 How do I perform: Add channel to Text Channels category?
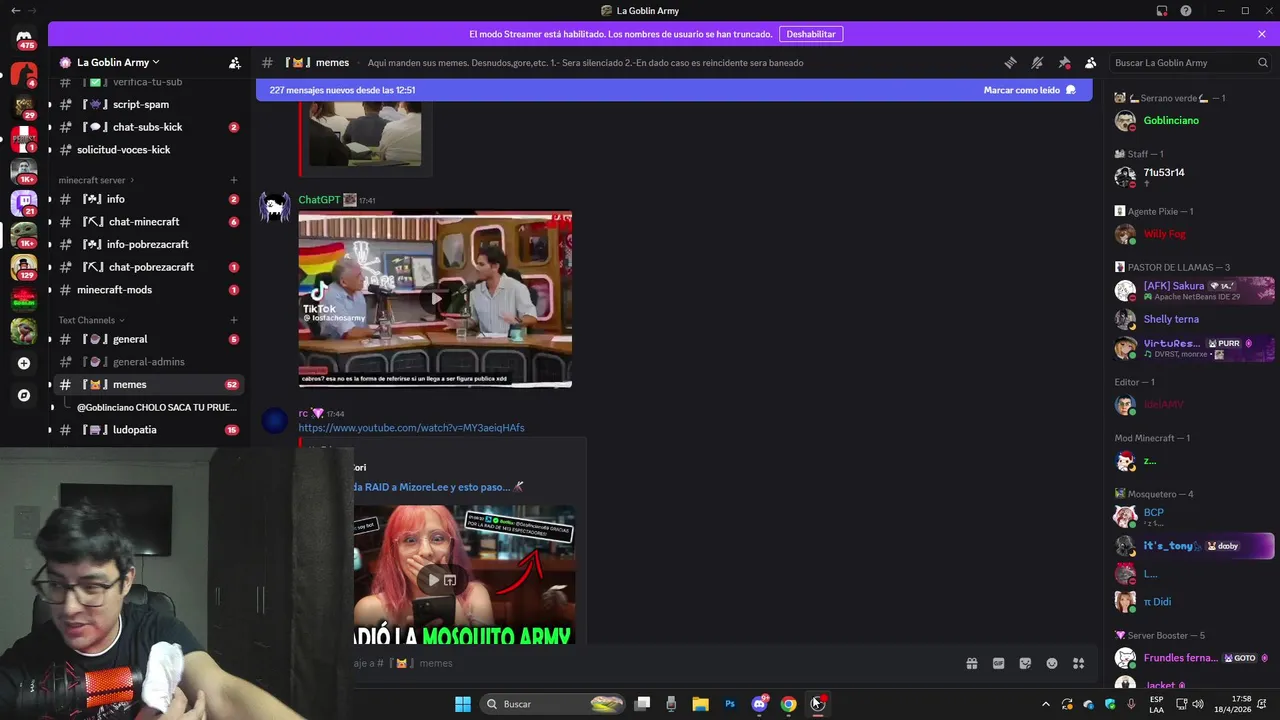tap(234, 320)
